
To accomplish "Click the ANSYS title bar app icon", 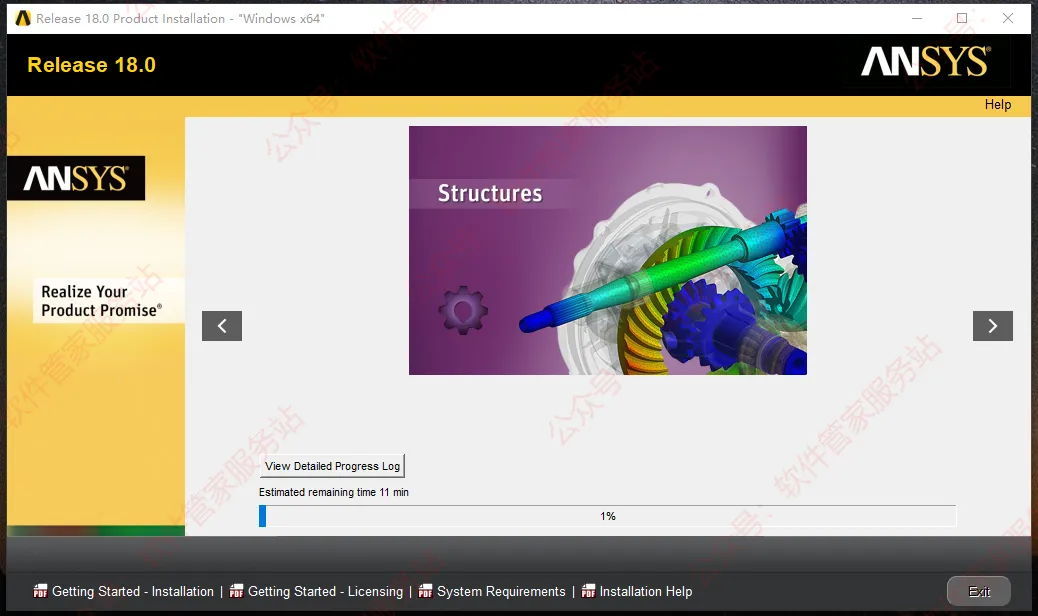I will click(x=23, y=19).
